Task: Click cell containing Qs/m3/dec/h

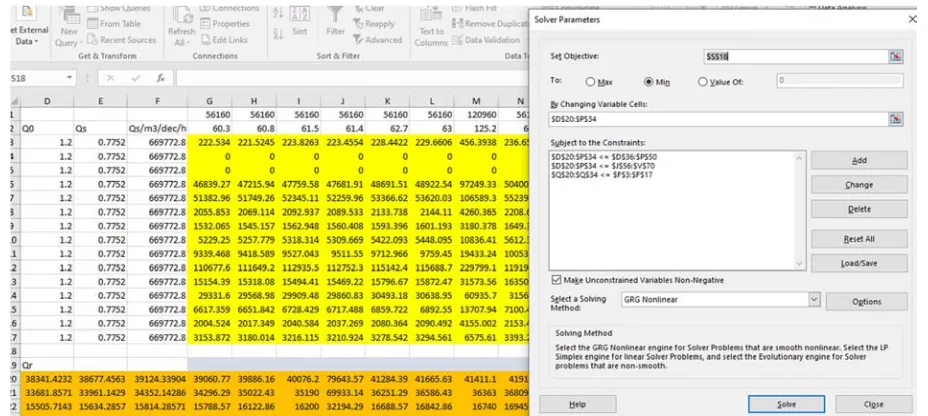Action: click(157, 128)
